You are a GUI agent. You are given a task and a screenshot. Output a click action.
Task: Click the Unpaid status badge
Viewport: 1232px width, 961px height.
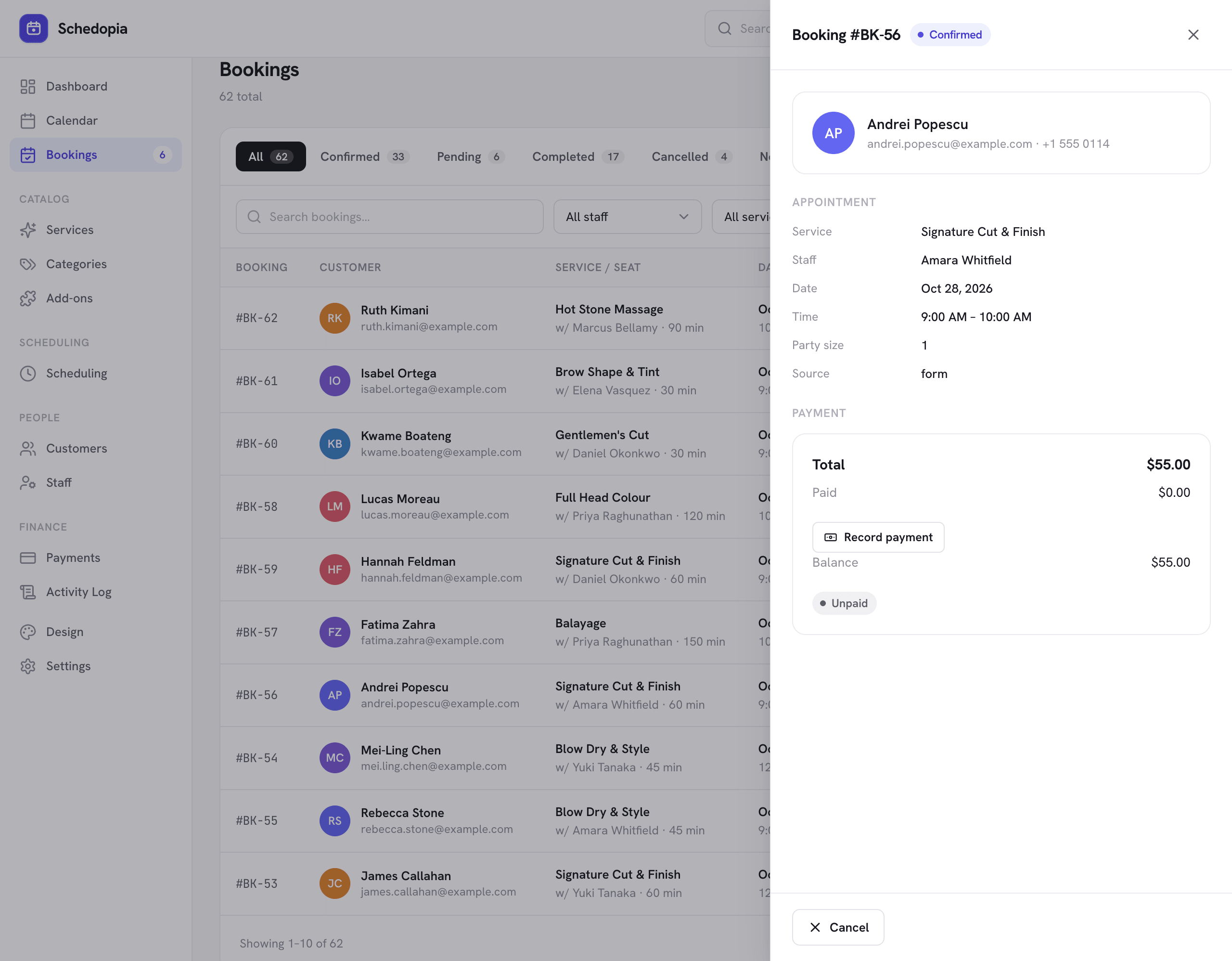point(844,603)
